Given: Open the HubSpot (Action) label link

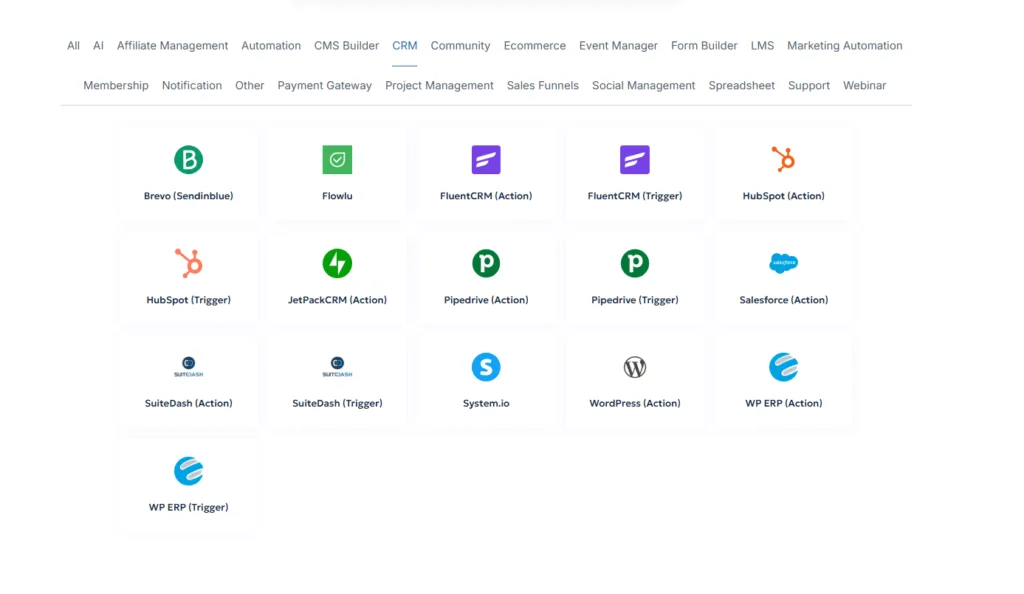Looking at the screenshot, I should (784, 196).
